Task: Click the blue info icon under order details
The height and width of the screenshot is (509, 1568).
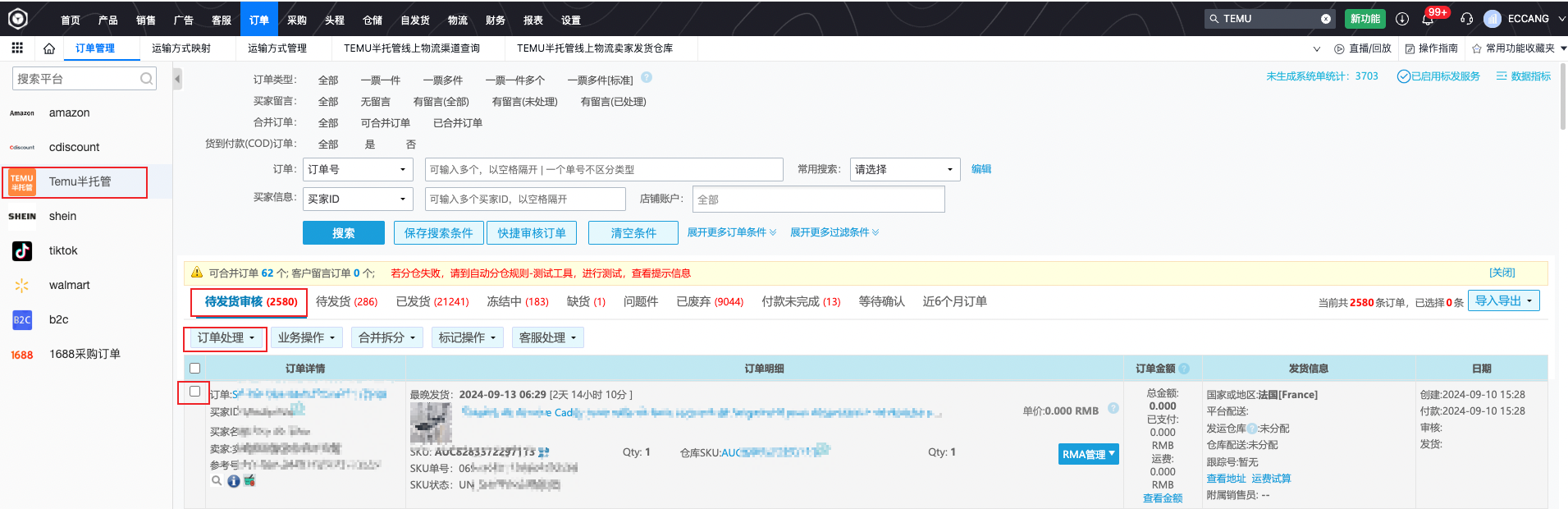Action: [234, 481]
